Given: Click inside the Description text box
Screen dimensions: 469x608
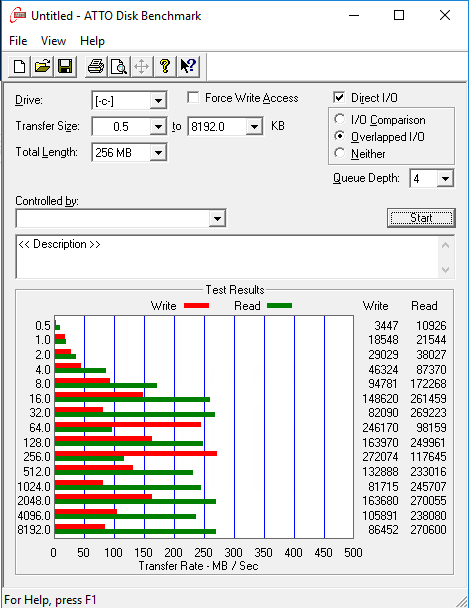Looking at the screenshot, I should point(228,257).
